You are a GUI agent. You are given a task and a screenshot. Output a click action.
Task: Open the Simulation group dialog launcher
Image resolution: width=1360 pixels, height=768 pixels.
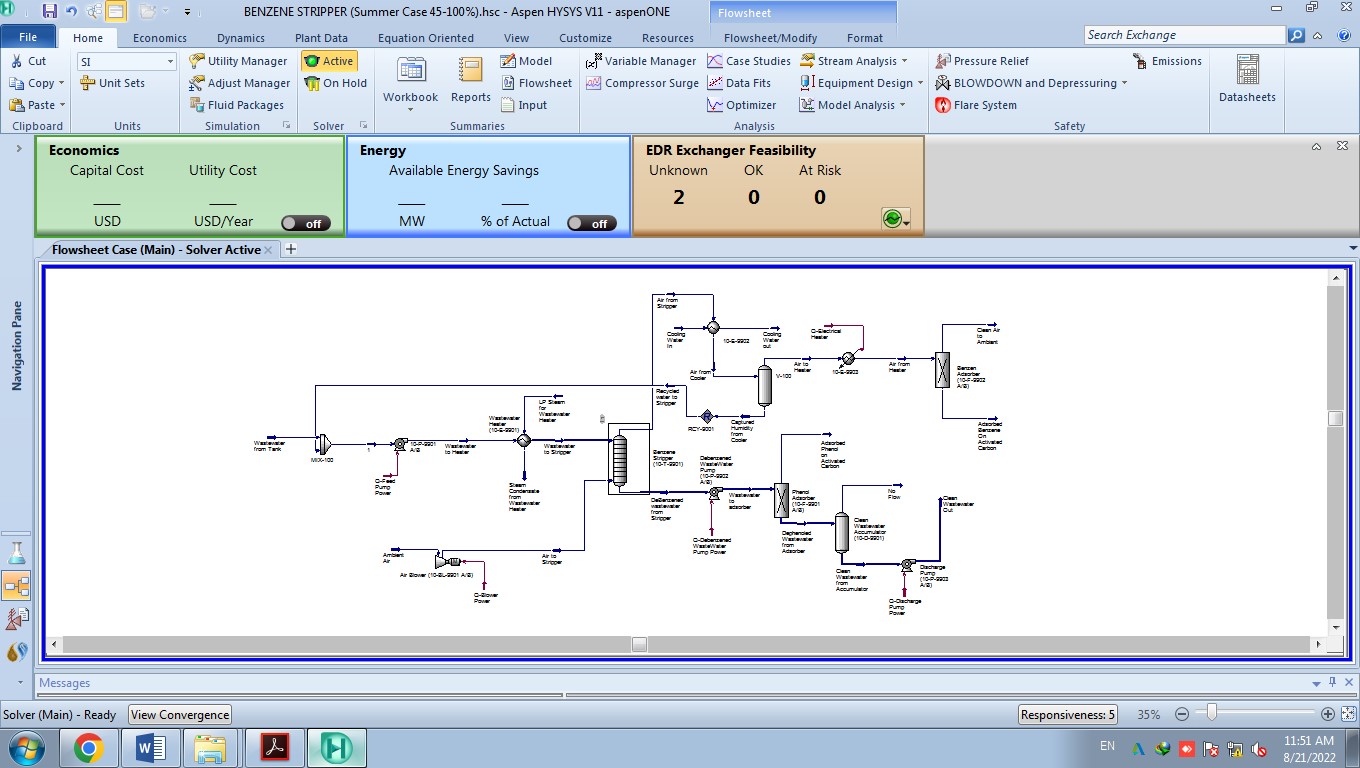[287, 126]
